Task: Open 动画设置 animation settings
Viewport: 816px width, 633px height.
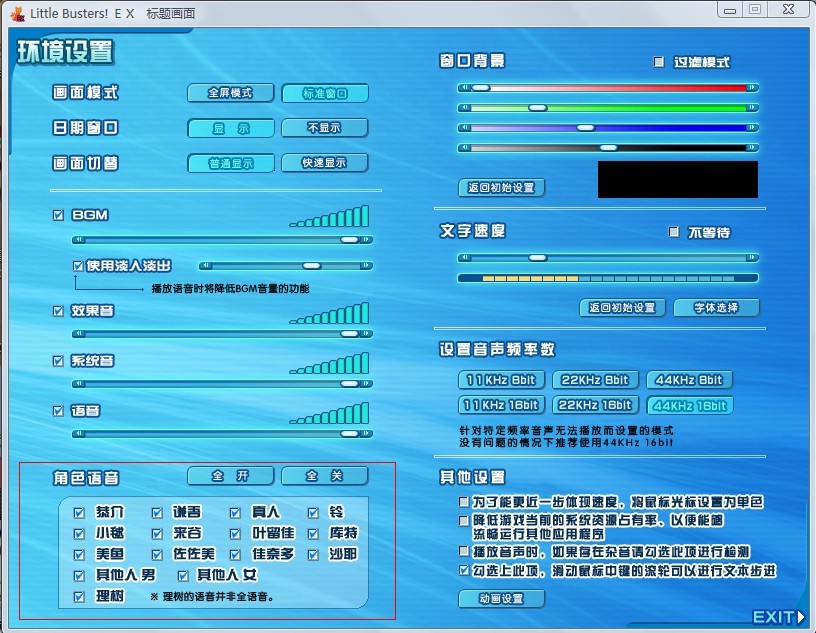Action: (x=502, y=599)
